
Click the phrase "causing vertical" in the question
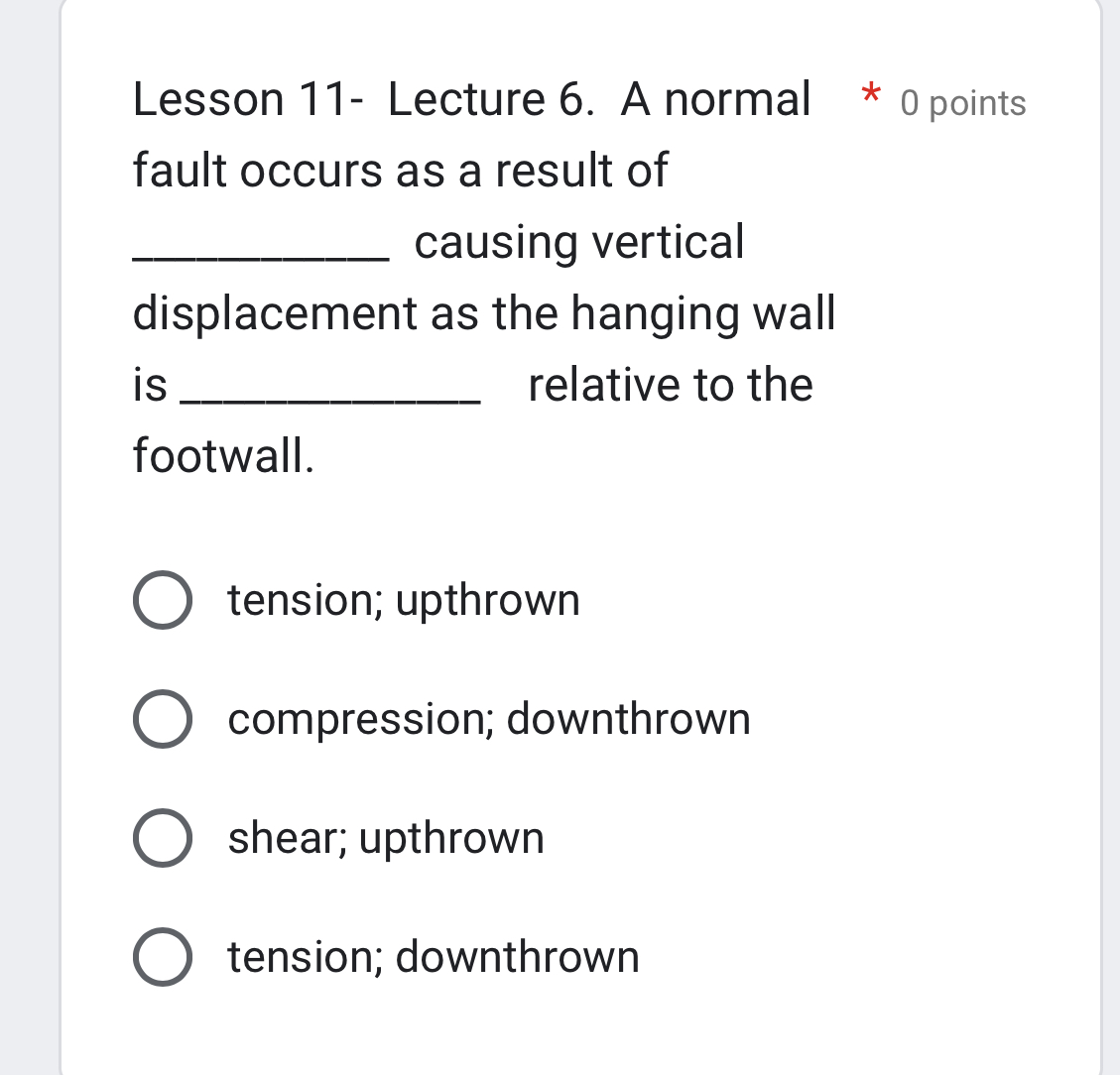tap(578, 241)
